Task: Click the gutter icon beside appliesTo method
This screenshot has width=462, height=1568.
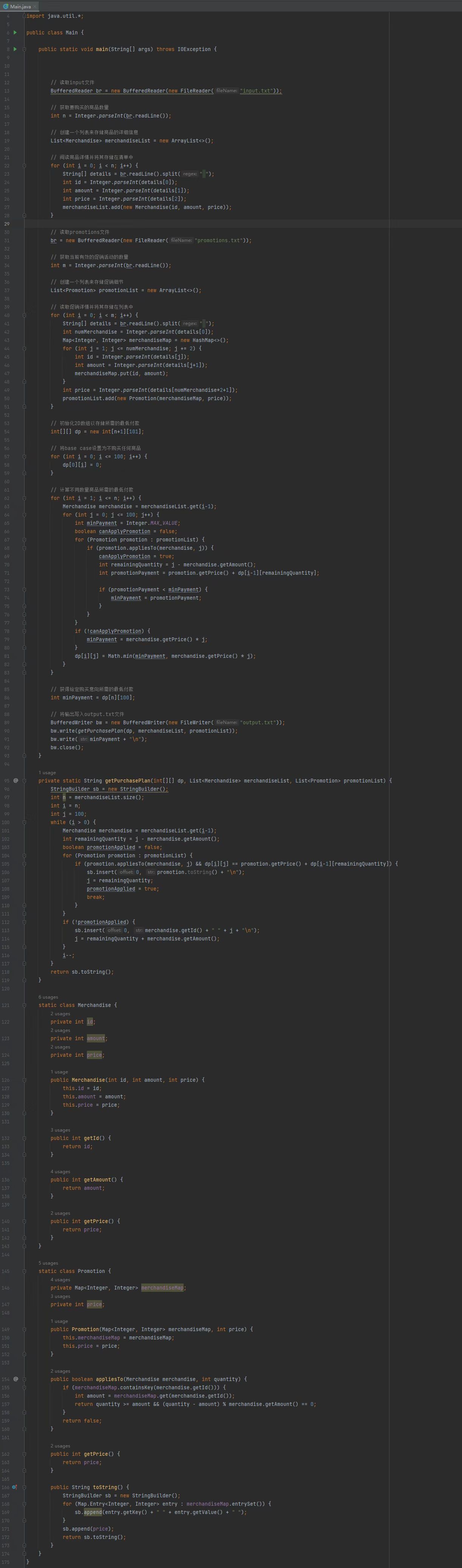Action: [16, 1379]
